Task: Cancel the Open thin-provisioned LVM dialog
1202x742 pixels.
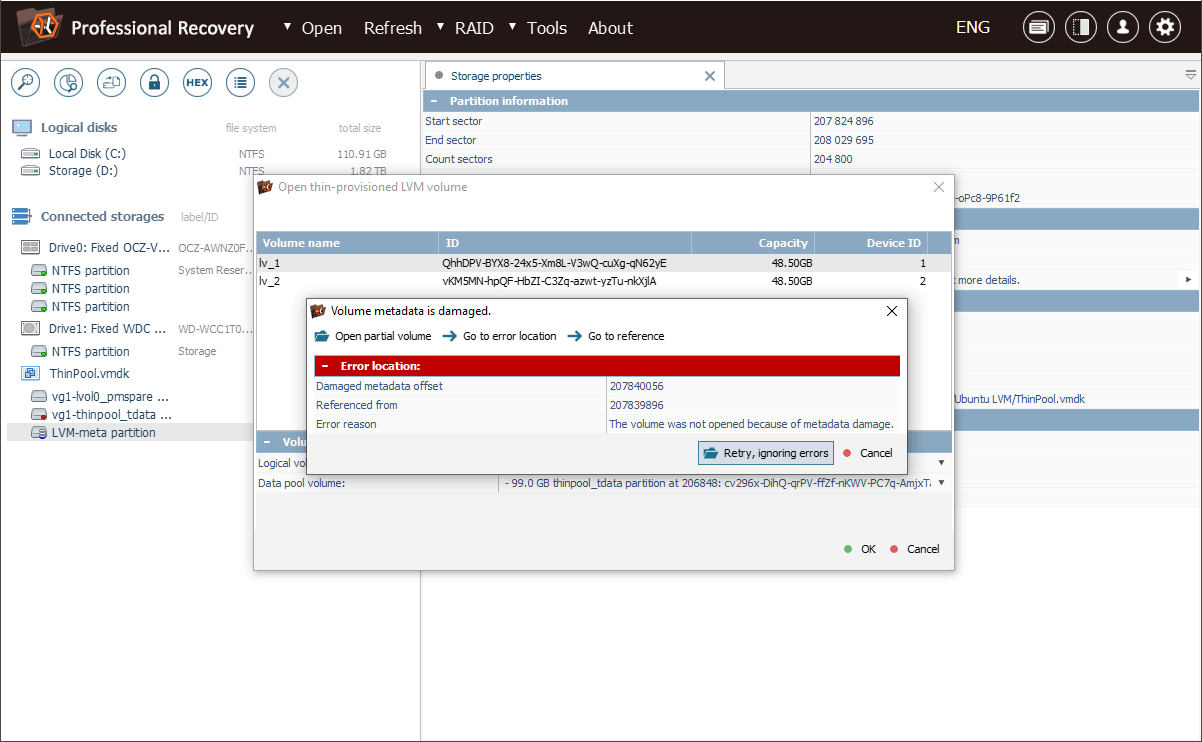Action: coord(915,549)
